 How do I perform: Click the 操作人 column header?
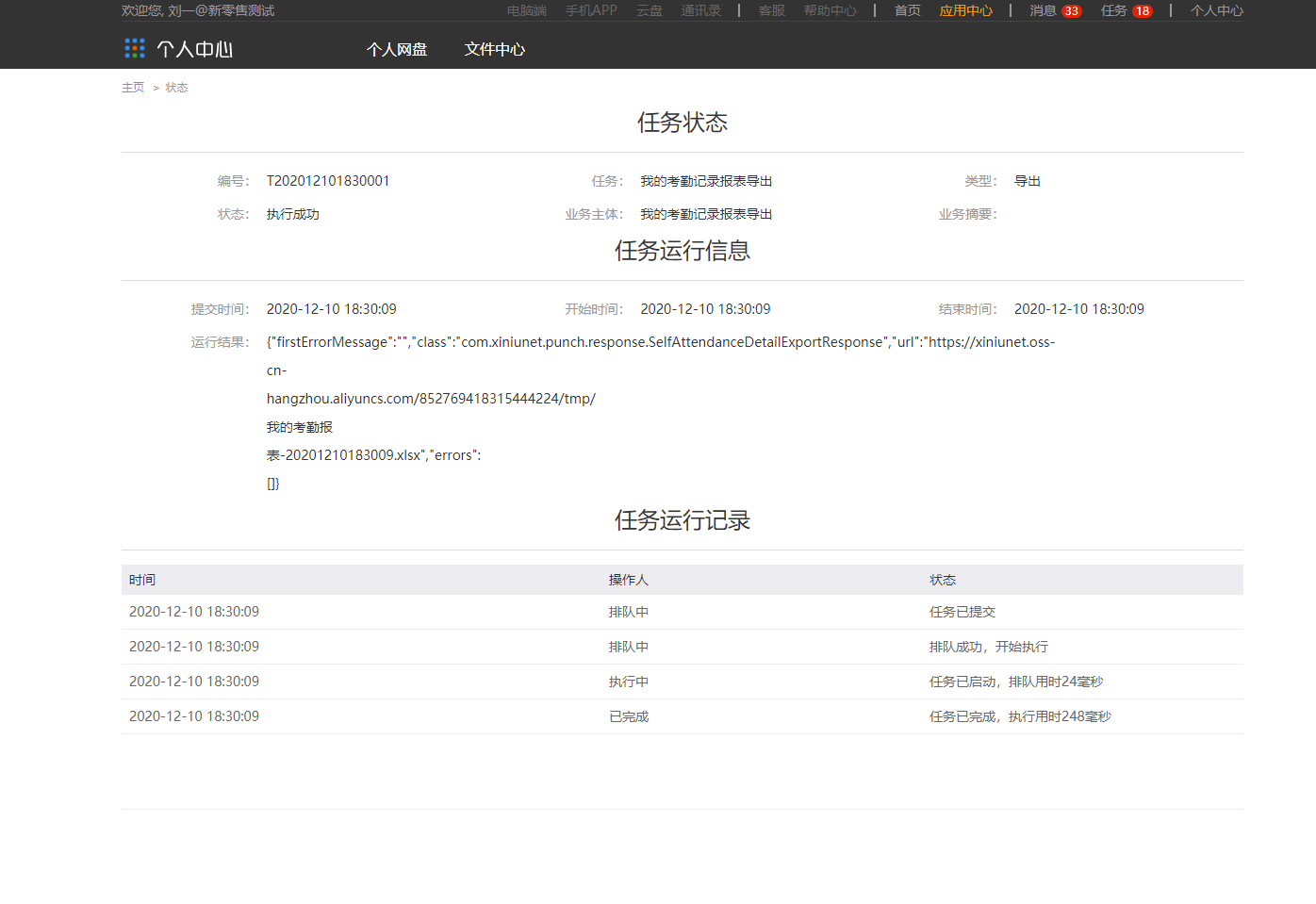coord(629,580)
